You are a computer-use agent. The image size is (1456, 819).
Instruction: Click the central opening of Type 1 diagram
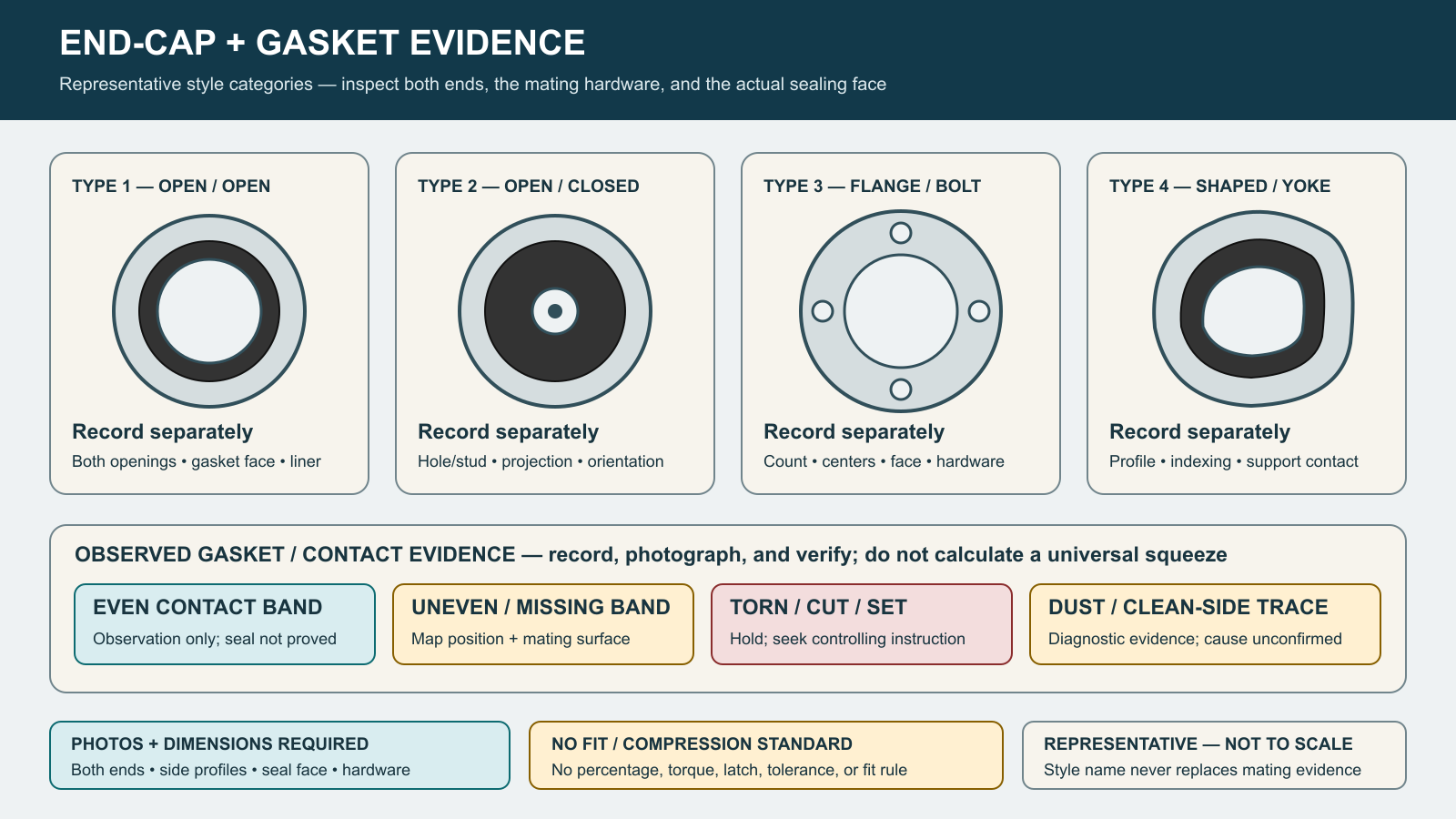209,311
